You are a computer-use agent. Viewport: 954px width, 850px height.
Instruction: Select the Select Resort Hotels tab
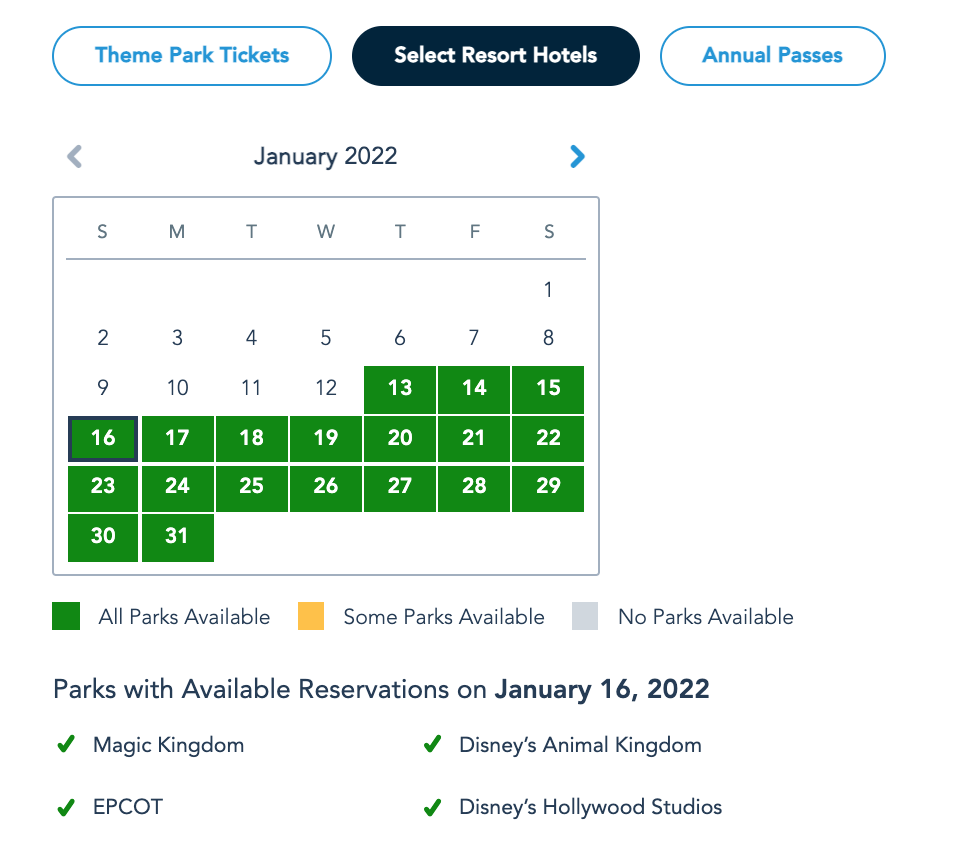click(x=496, y=56)
